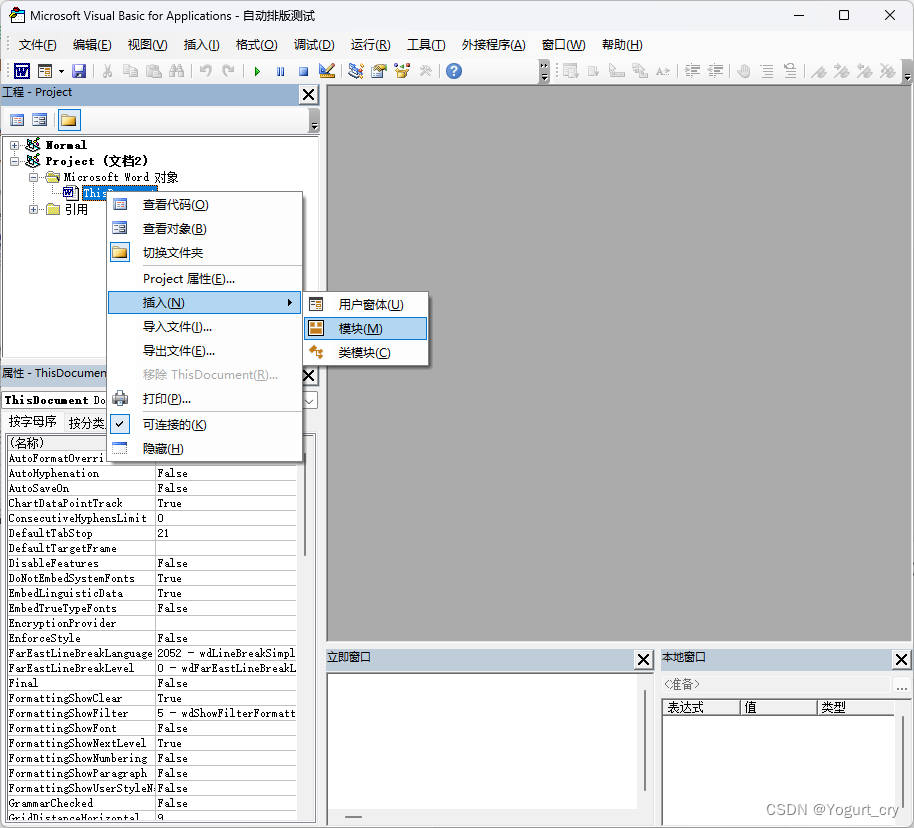Toggle the 可连接的(K) checked menu item
Viewport: 914px width, 828px height.
point(205,424)
